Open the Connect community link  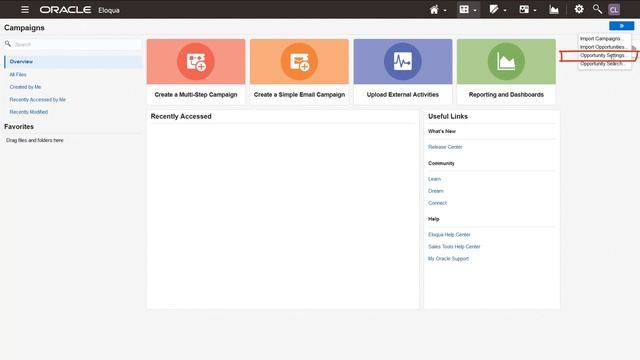[437, 203]
